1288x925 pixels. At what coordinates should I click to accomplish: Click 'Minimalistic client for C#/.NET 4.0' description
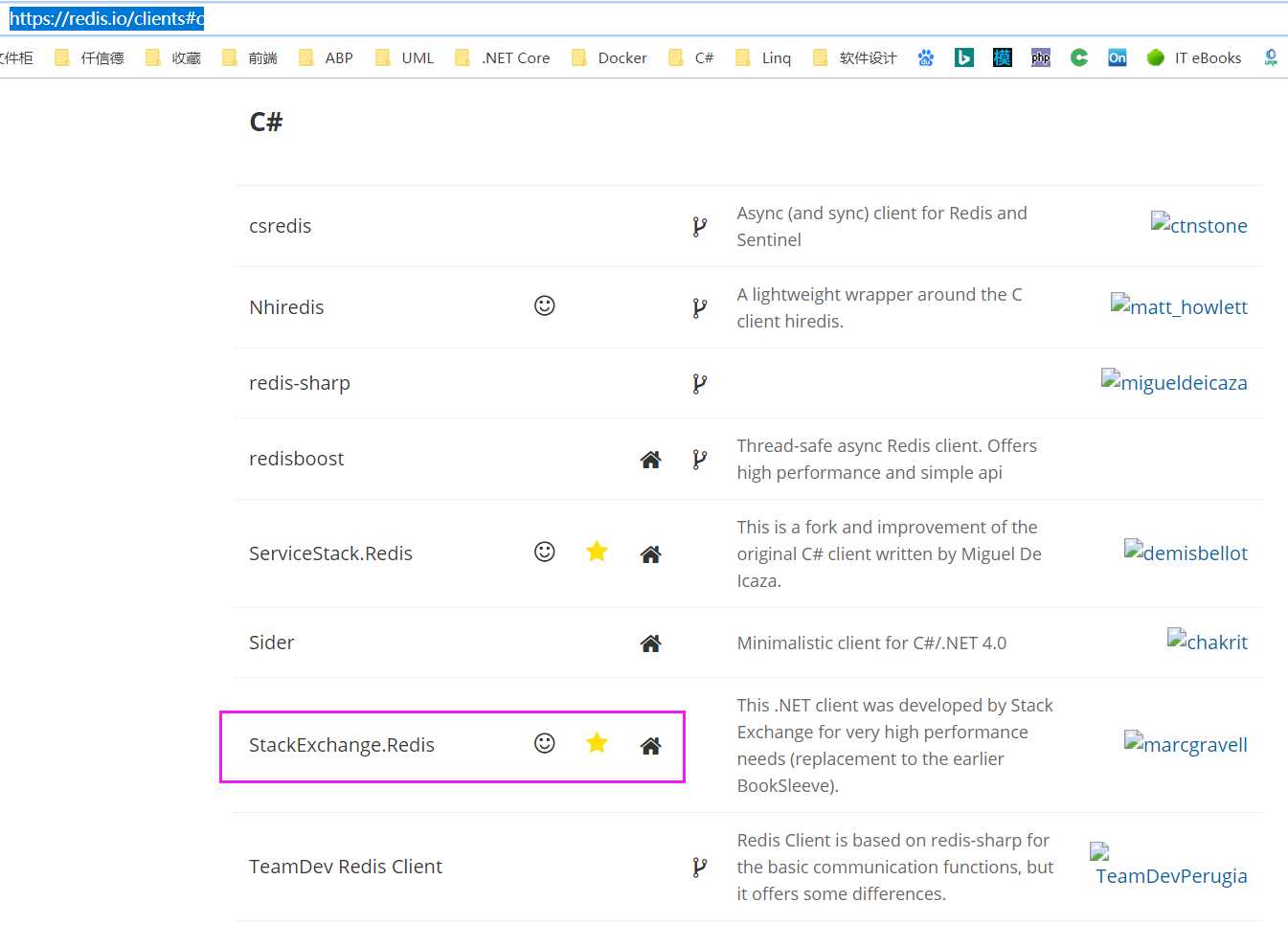pos(871,643)
